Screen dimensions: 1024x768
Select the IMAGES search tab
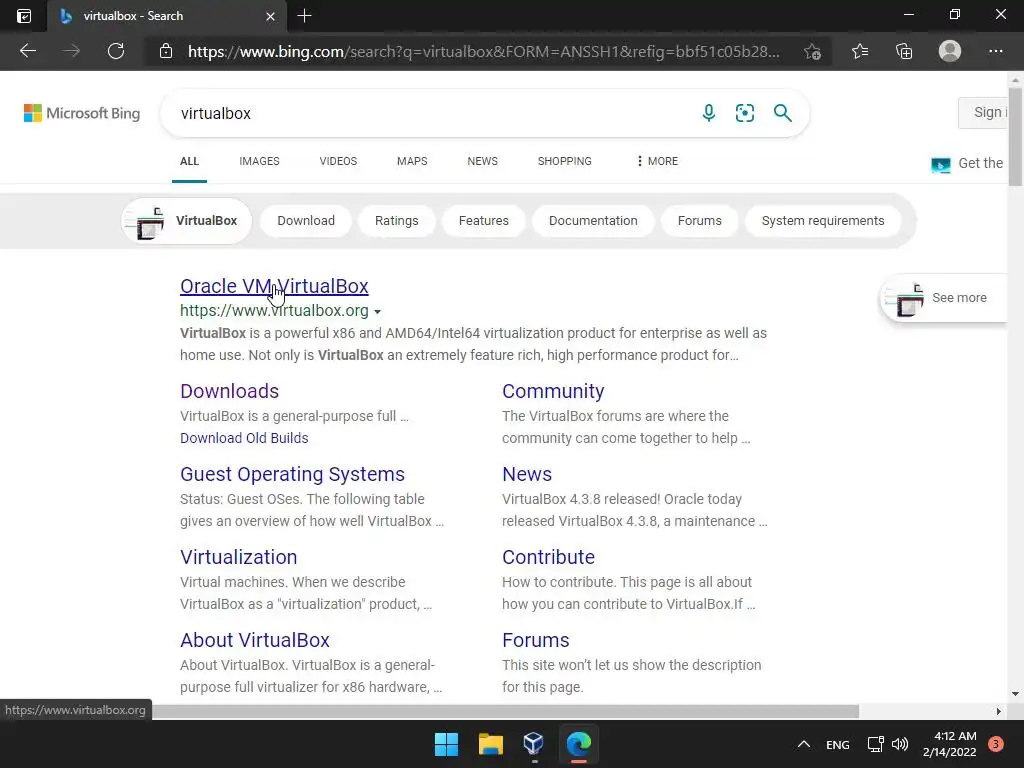pyautogui.click(x=259, y=161)
